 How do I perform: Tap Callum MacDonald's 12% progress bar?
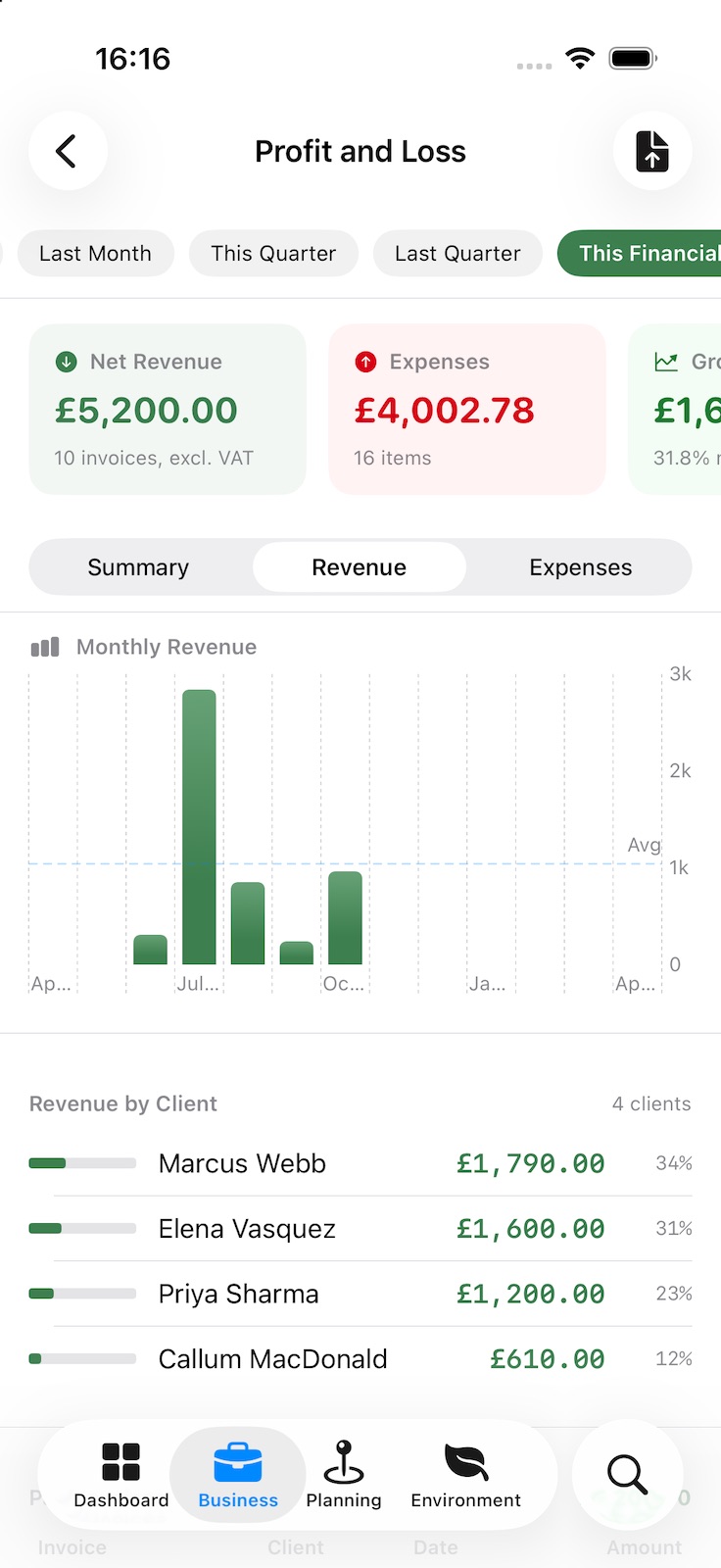[82, 1359]
